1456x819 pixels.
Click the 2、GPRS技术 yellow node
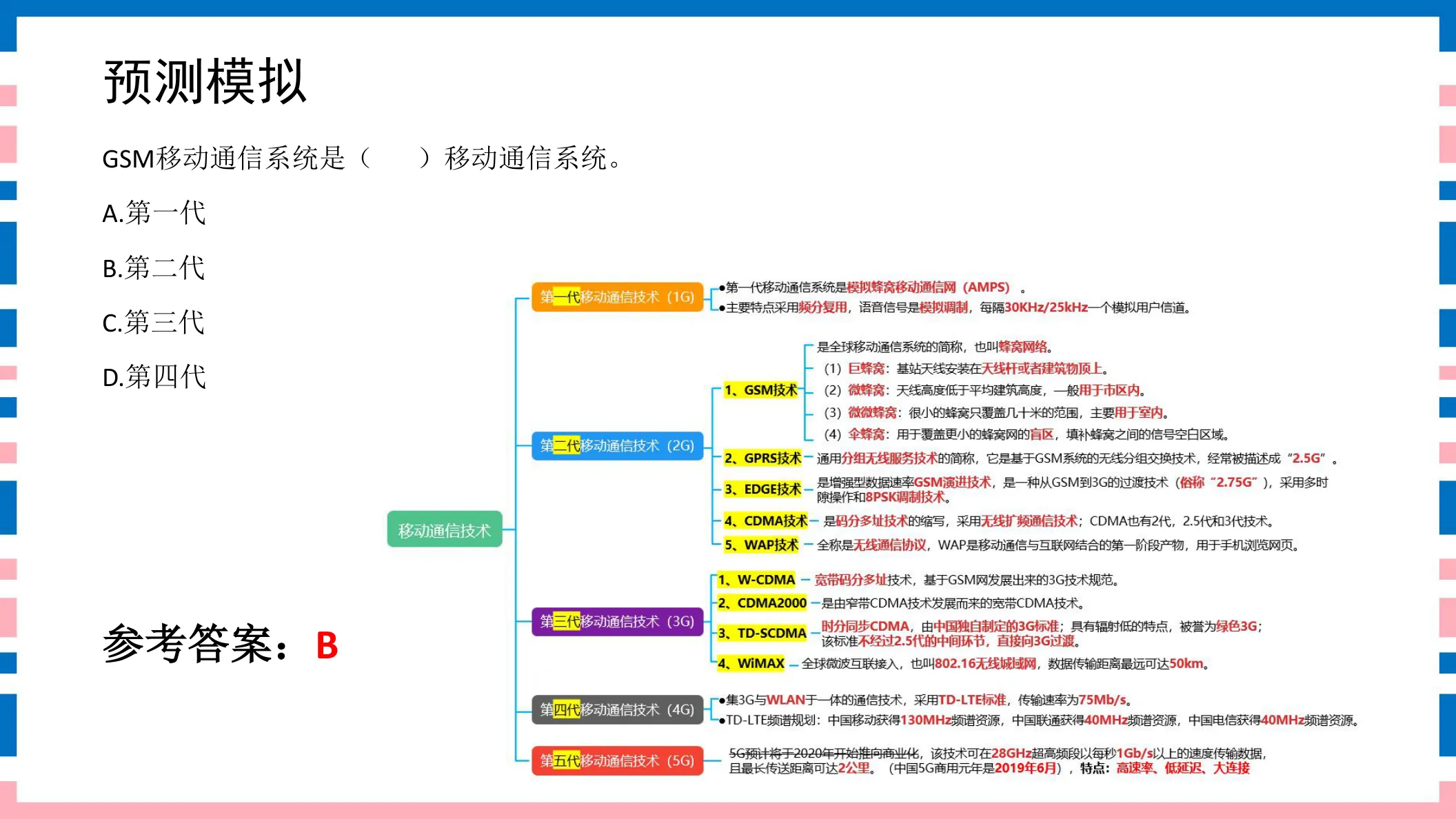click(762, 458)
